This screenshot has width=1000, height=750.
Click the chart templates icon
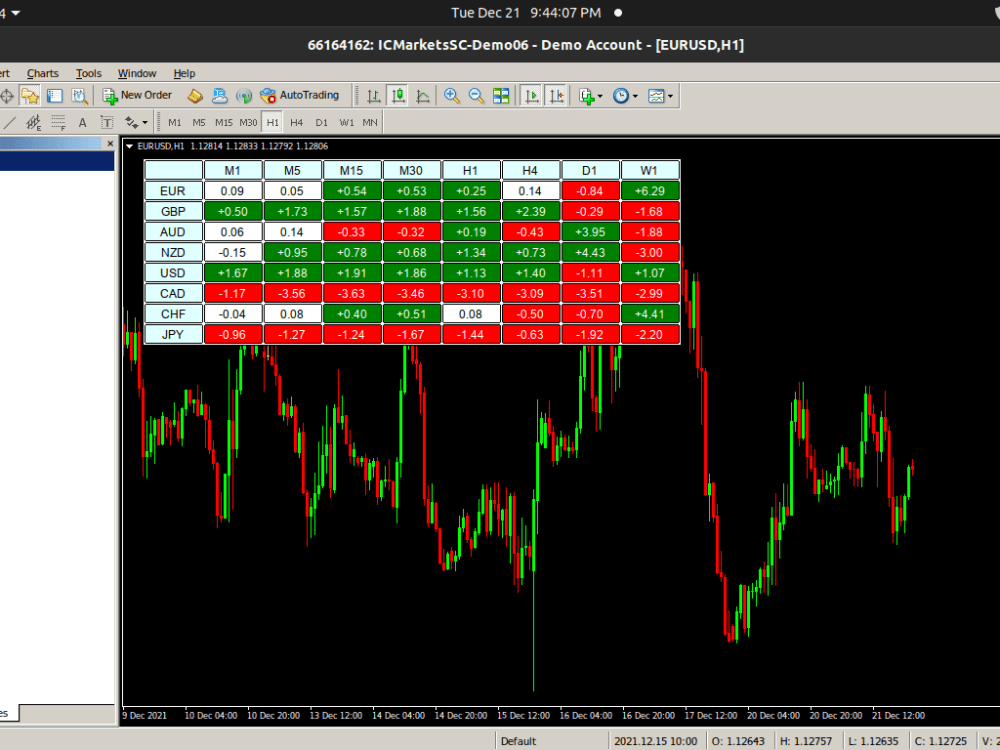pos(656,96)
